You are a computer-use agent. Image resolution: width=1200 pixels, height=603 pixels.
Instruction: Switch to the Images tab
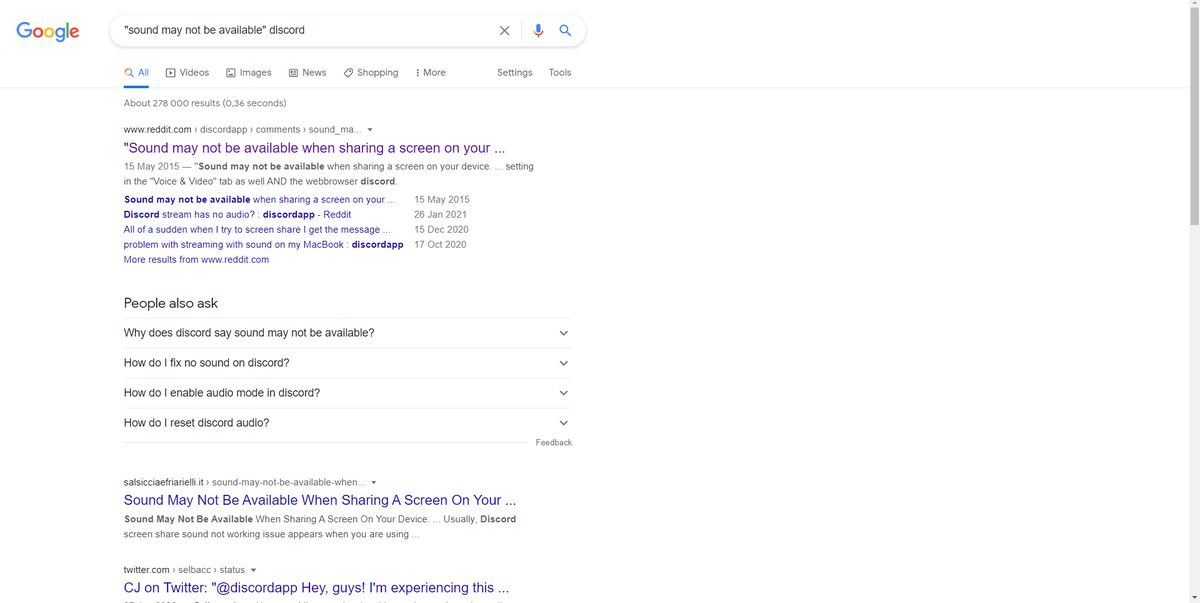point(249,73)
